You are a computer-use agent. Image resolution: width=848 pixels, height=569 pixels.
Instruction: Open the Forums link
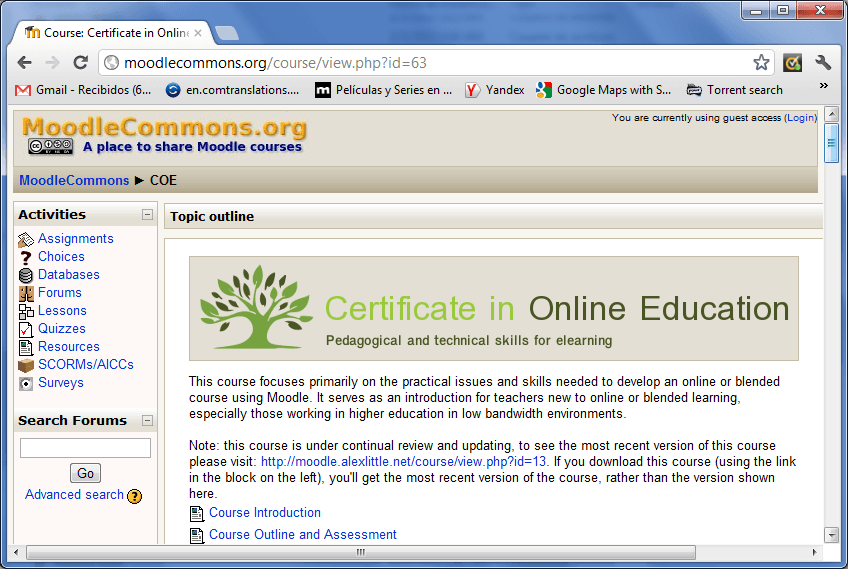coord(59,292)
